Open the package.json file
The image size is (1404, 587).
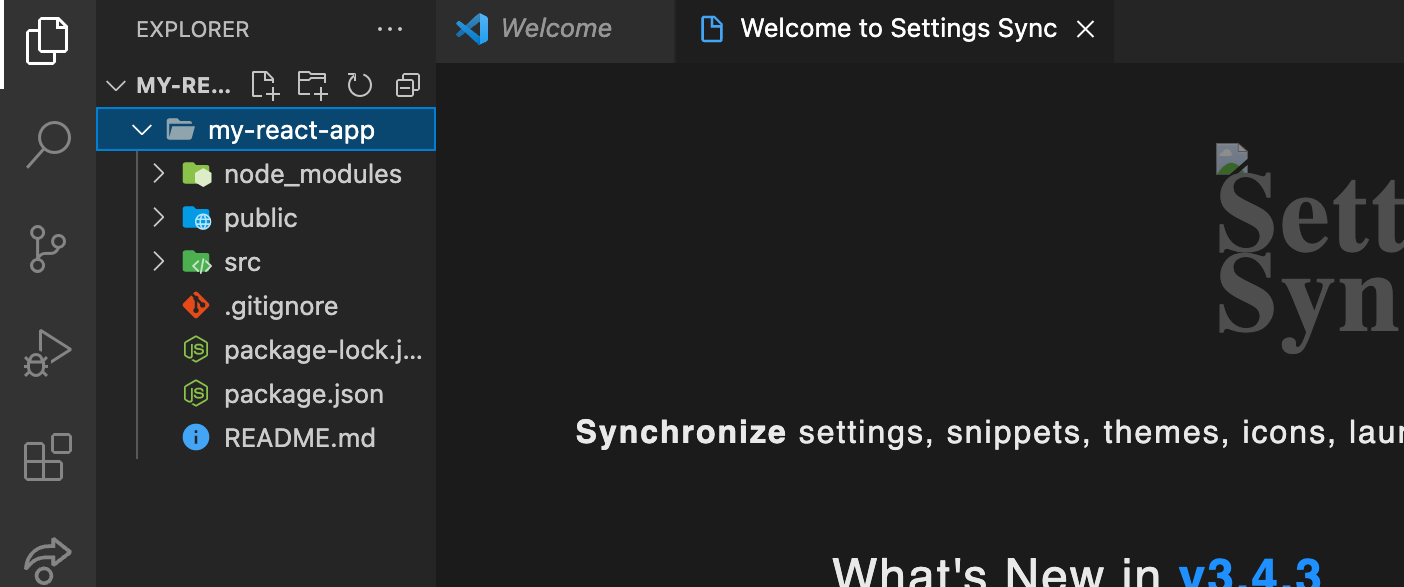click(x=266, y=394)
